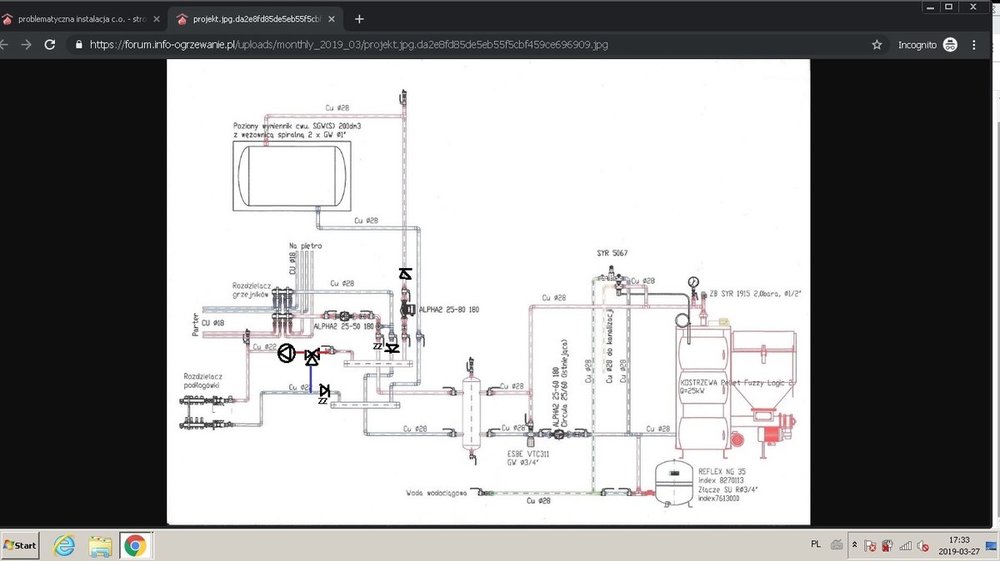This screenshot has width=1000, height=561.
Task: Launch Internet Explorer from the taskbar
Action: click(65, 546)
